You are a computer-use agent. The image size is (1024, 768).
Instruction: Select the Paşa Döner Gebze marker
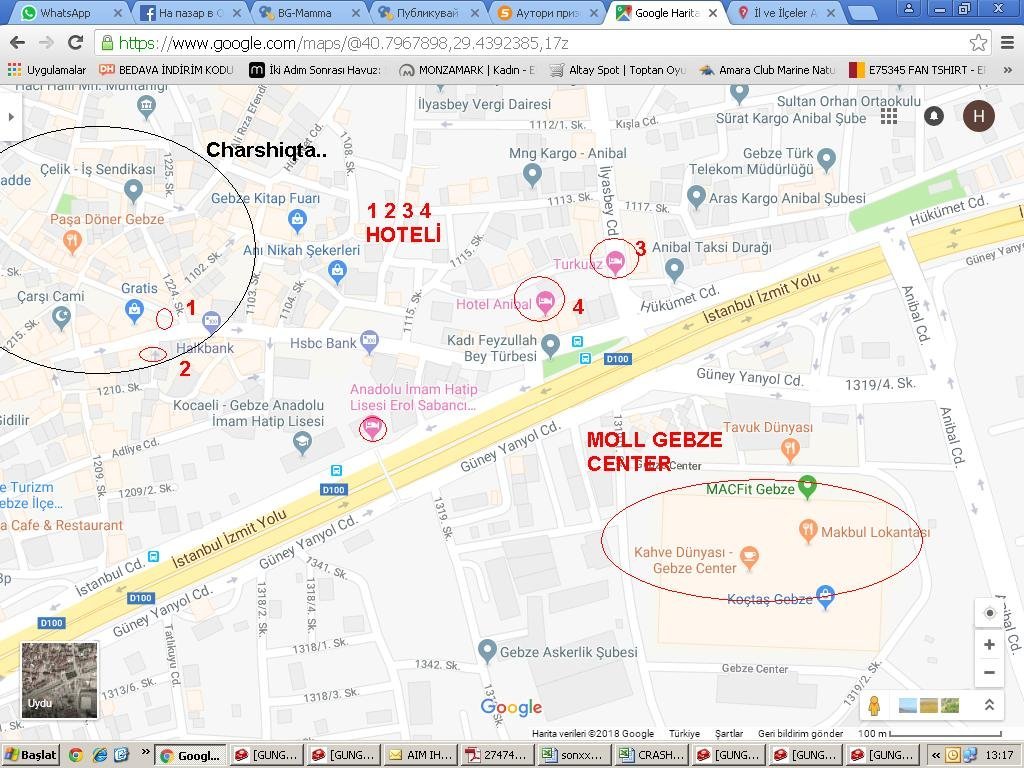pos(72,242)
